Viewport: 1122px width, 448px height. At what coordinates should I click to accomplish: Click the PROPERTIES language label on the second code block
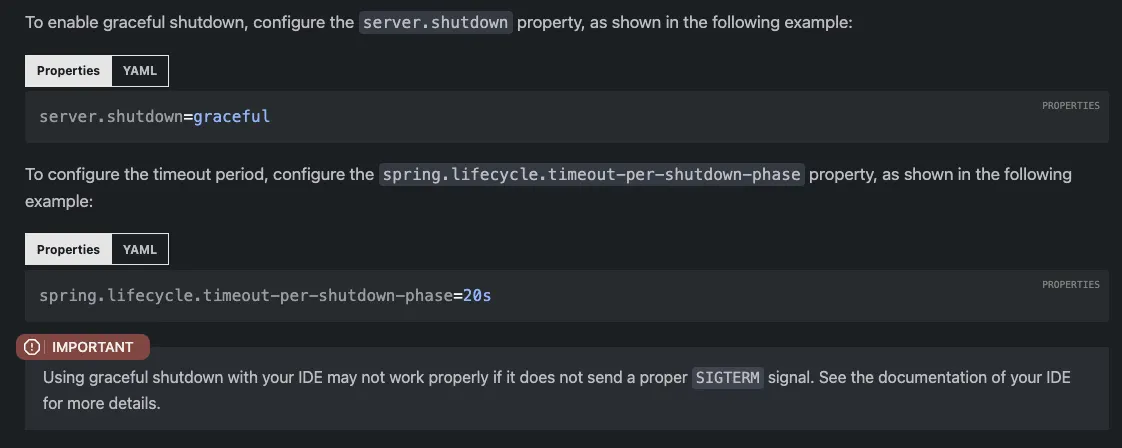click(1070, 285)
